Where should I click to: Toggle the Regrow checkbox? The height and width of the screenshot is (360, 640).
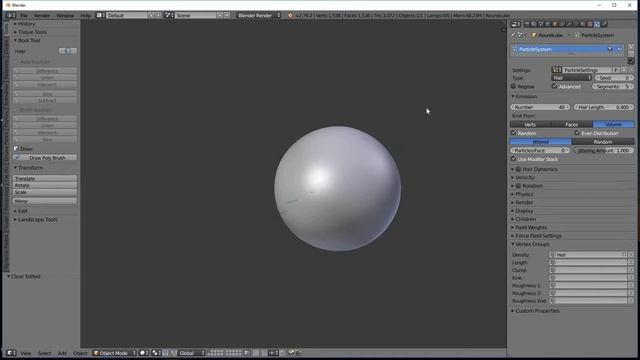[513, 86]
